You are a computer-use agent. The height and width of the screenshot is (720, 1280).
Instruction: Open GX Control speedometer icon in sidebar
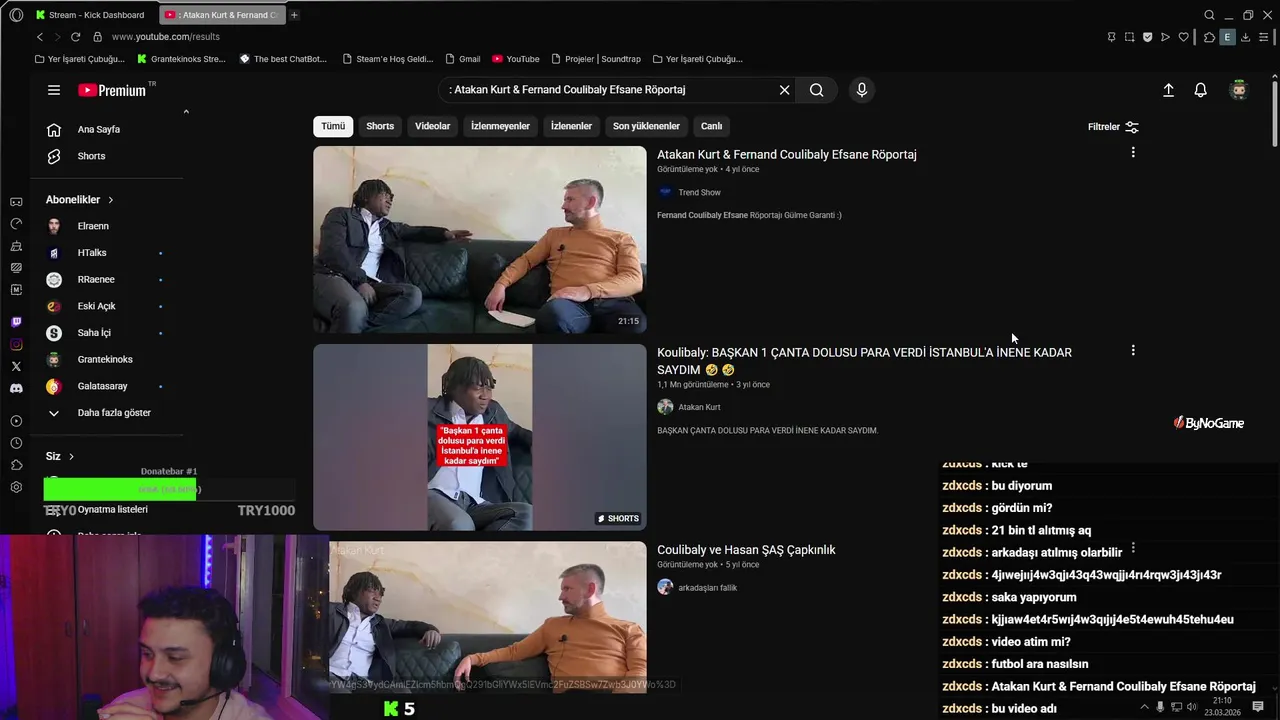16,224
